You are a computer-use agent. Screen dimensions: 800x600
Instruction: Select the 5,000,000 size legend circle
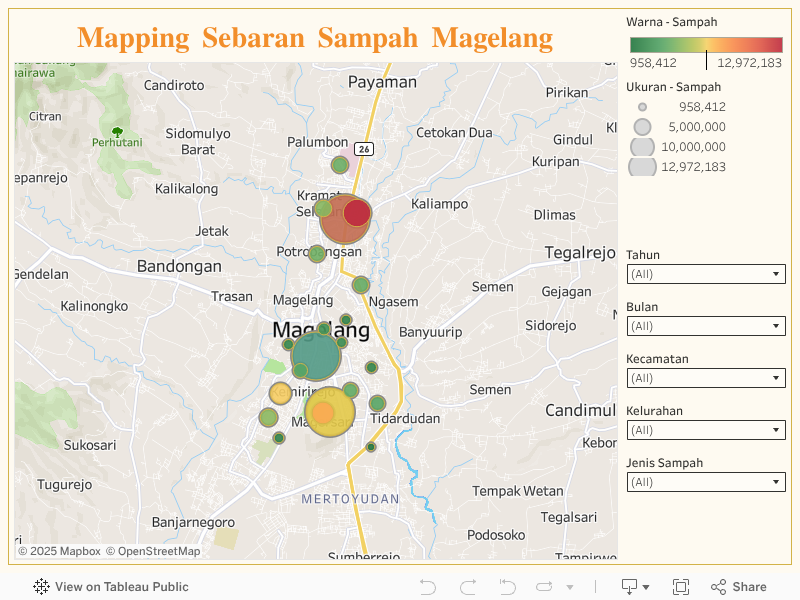pyautogui.click(x=642, y=127)
